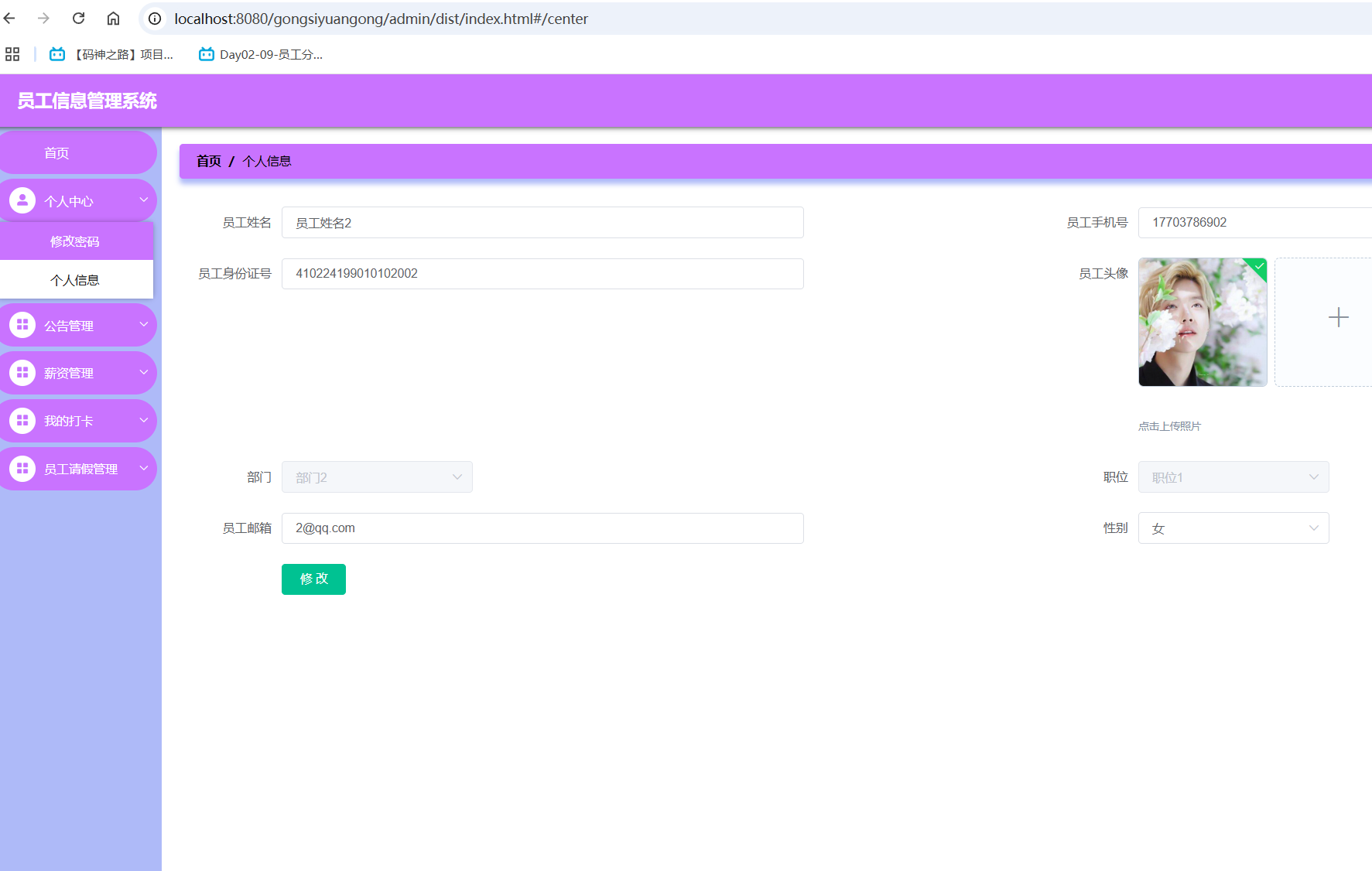The width and height of the screenshot is (1372, 871).
Task: Expand the 公告管理 menu chevron
Action: (143, 324)
